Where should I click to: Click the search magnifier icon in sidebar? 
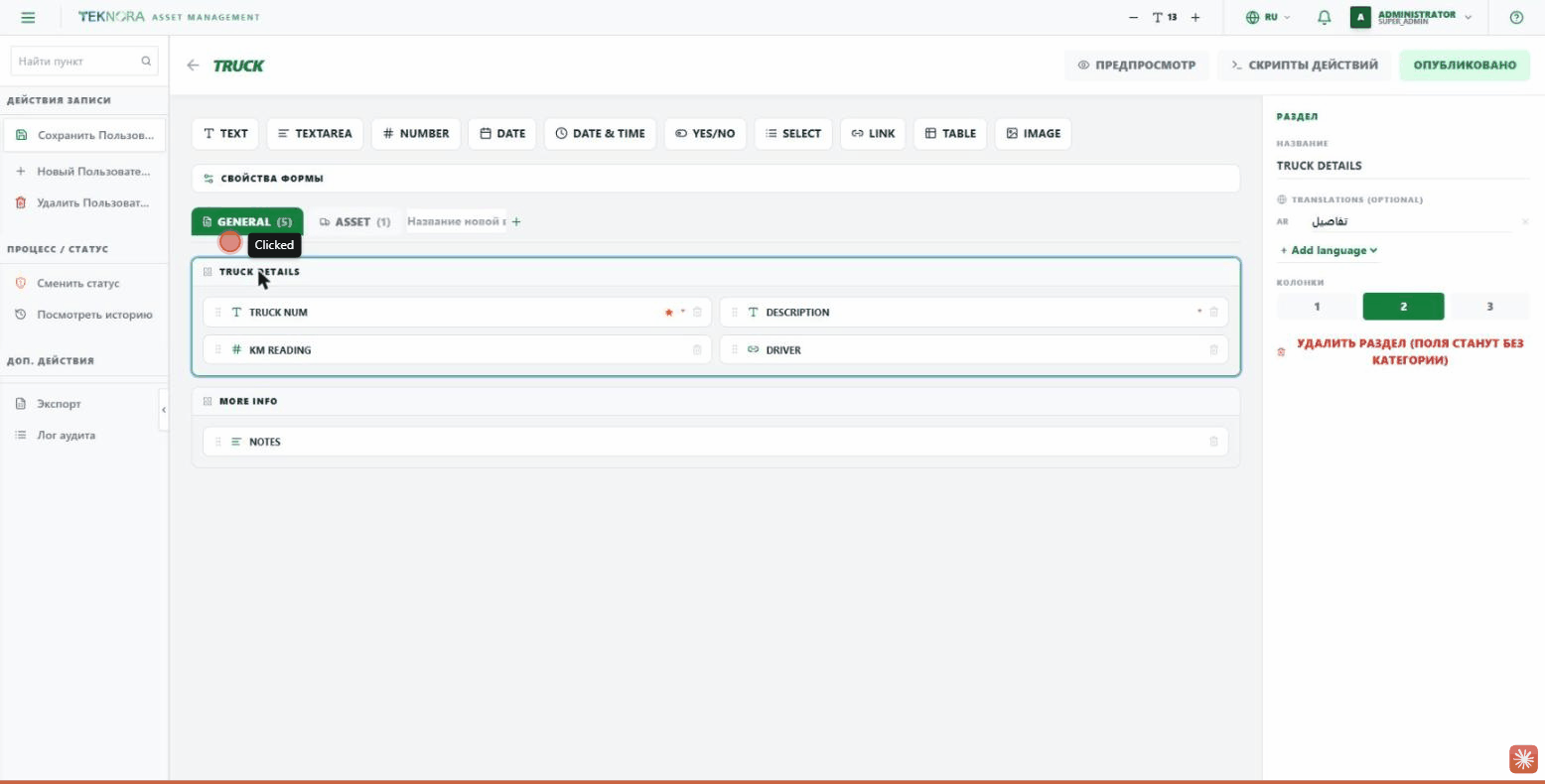point(146,62)
